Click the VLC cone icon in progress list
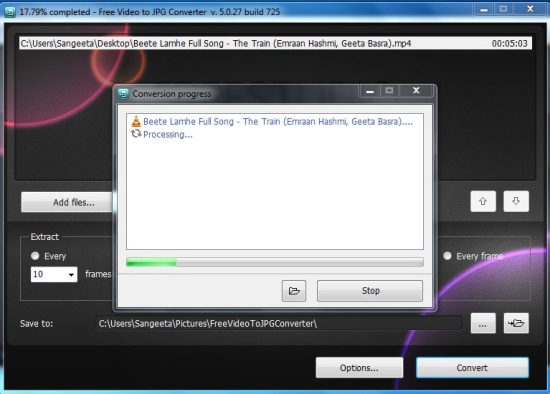550x394 pixels. point(136,121)
